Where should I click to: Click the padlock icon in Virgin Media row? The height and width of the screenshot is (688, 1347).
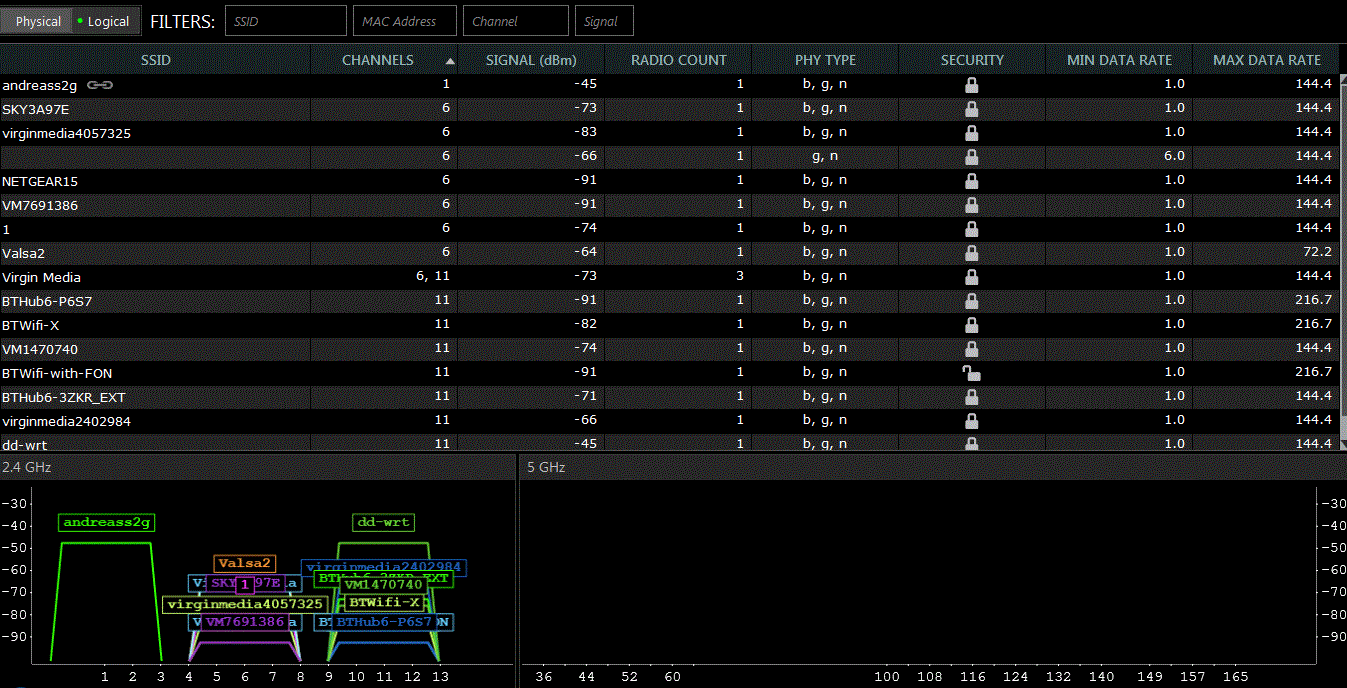pyautogui.click(x=971, y=277)
